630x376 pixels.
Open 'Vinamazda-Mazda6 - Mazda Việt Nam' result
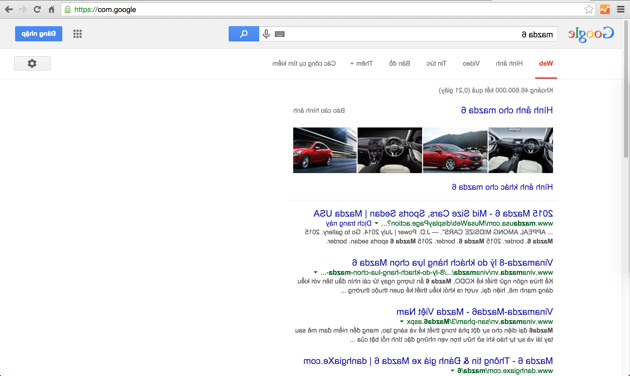(x=475, y=312)
